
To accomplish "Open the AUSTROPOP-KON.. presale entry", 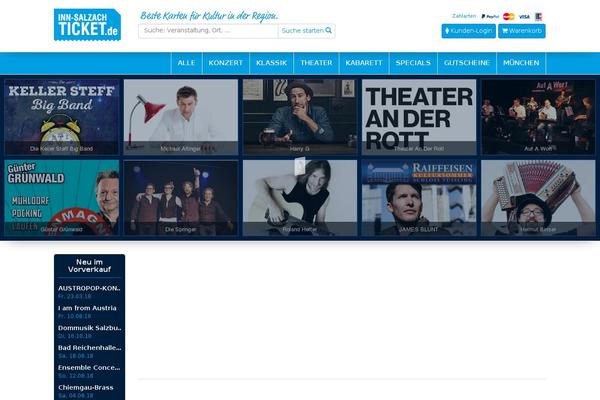I will (89, 288).
